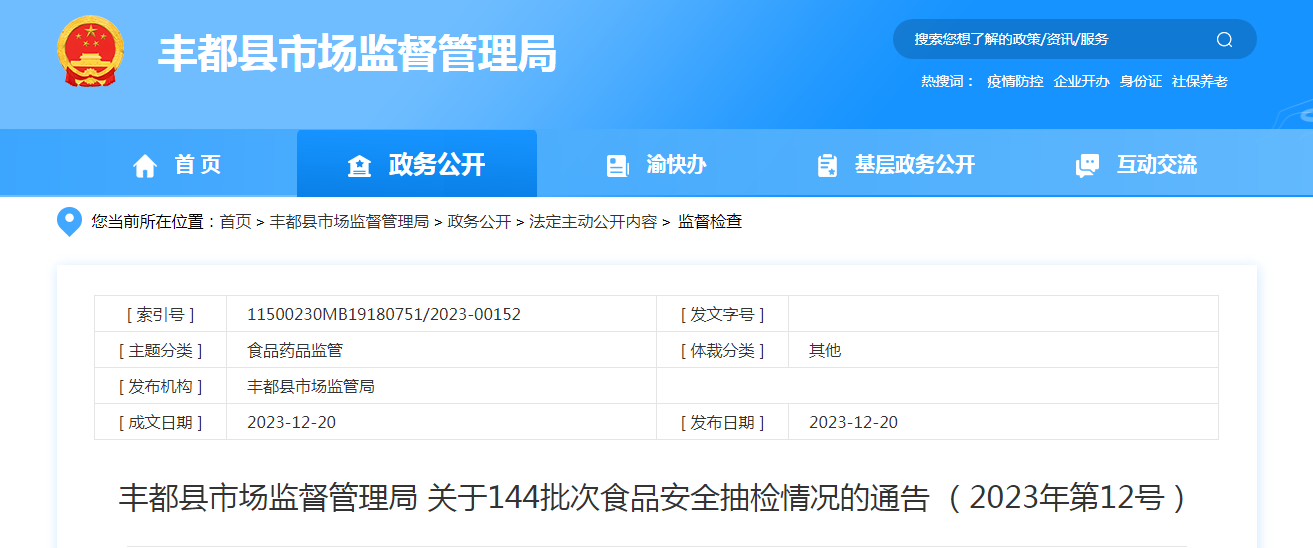The image size is (1313, 548).
Task: Click the 其他 genre category value
Action: coord(825,350)
